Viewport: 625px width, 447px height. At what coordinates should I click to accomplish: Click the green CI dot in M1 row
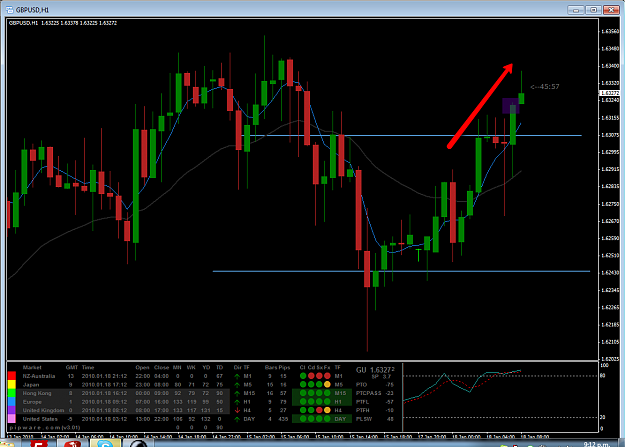click(303, 376)
